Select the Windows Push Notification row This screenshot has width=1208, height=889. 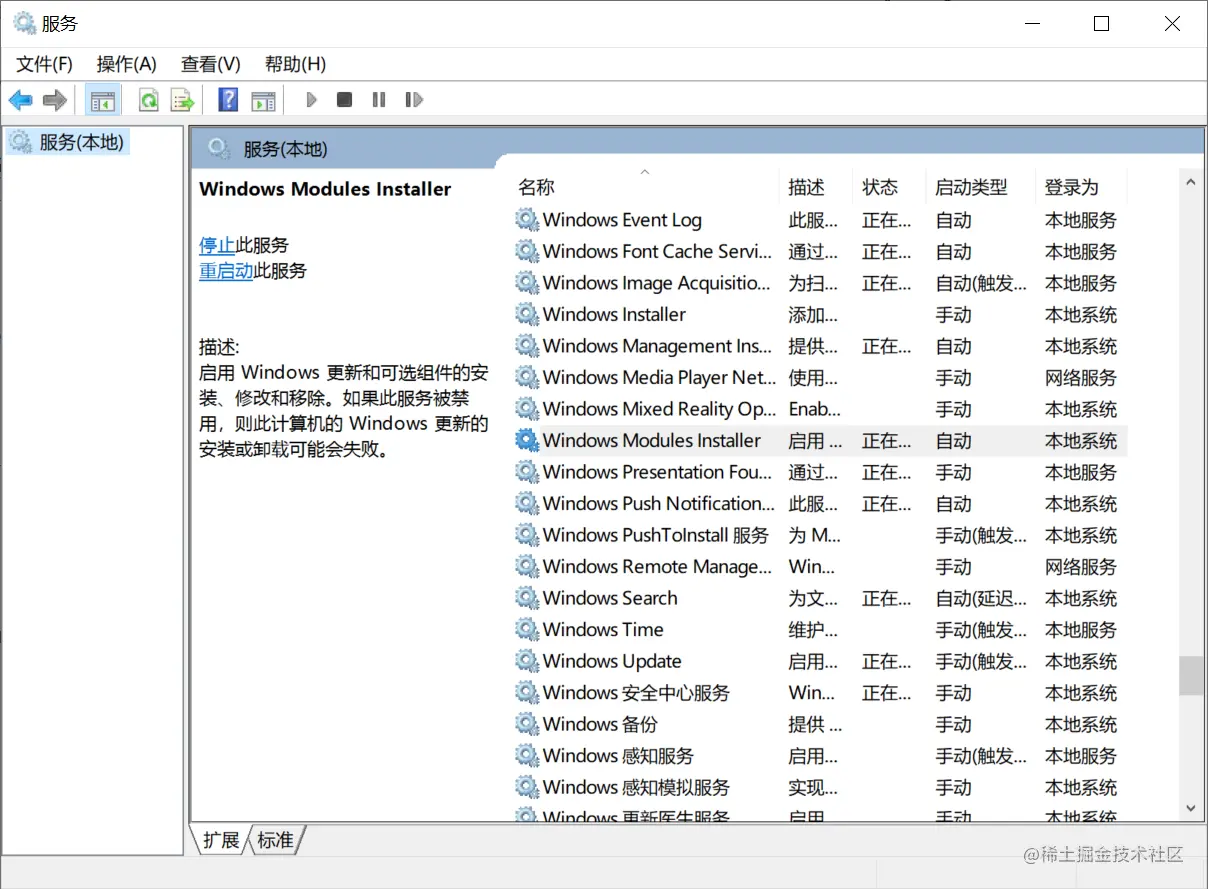tap(820, 503)
